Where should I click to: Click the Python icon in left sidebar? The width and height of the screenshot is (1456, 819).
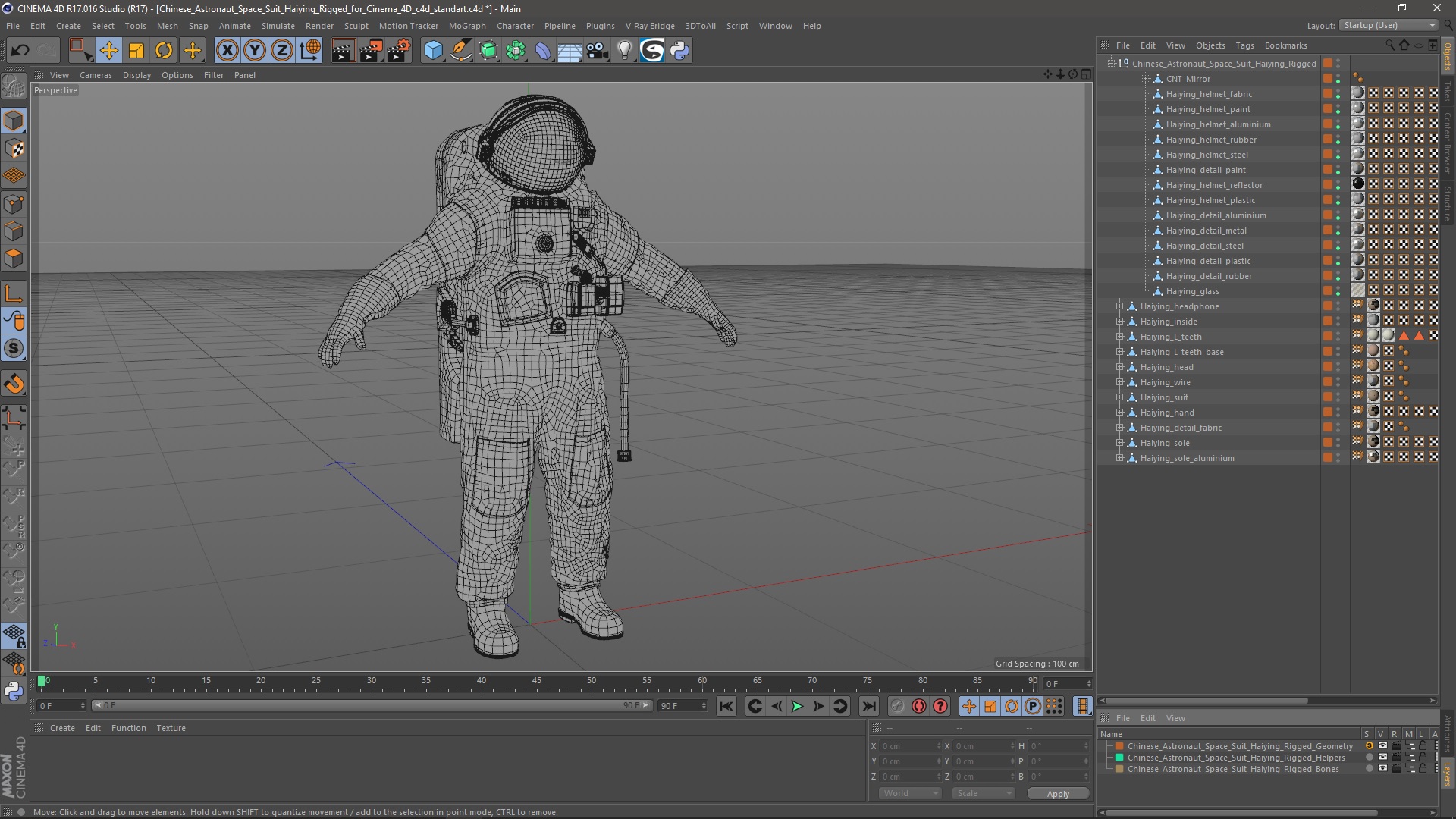coord(14,691)
